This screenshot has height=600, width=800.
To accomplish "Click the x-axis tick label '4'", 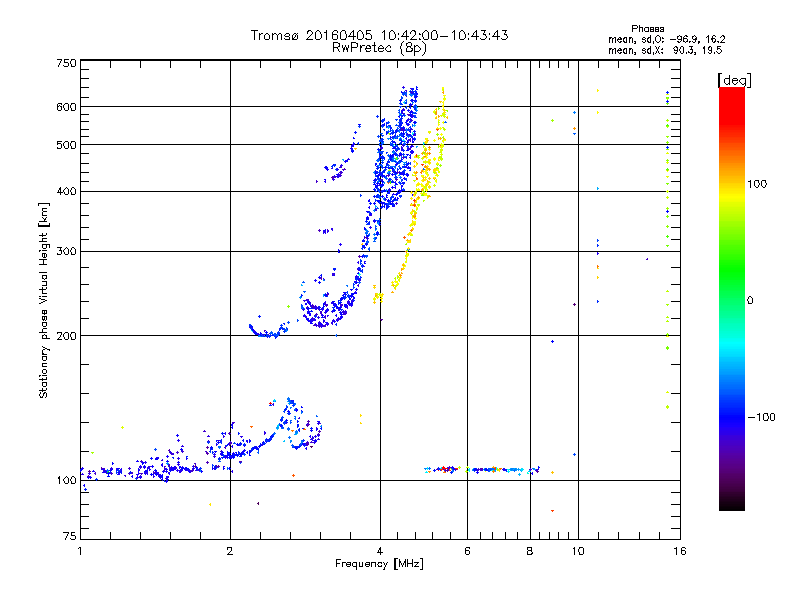I will (380, 551).
